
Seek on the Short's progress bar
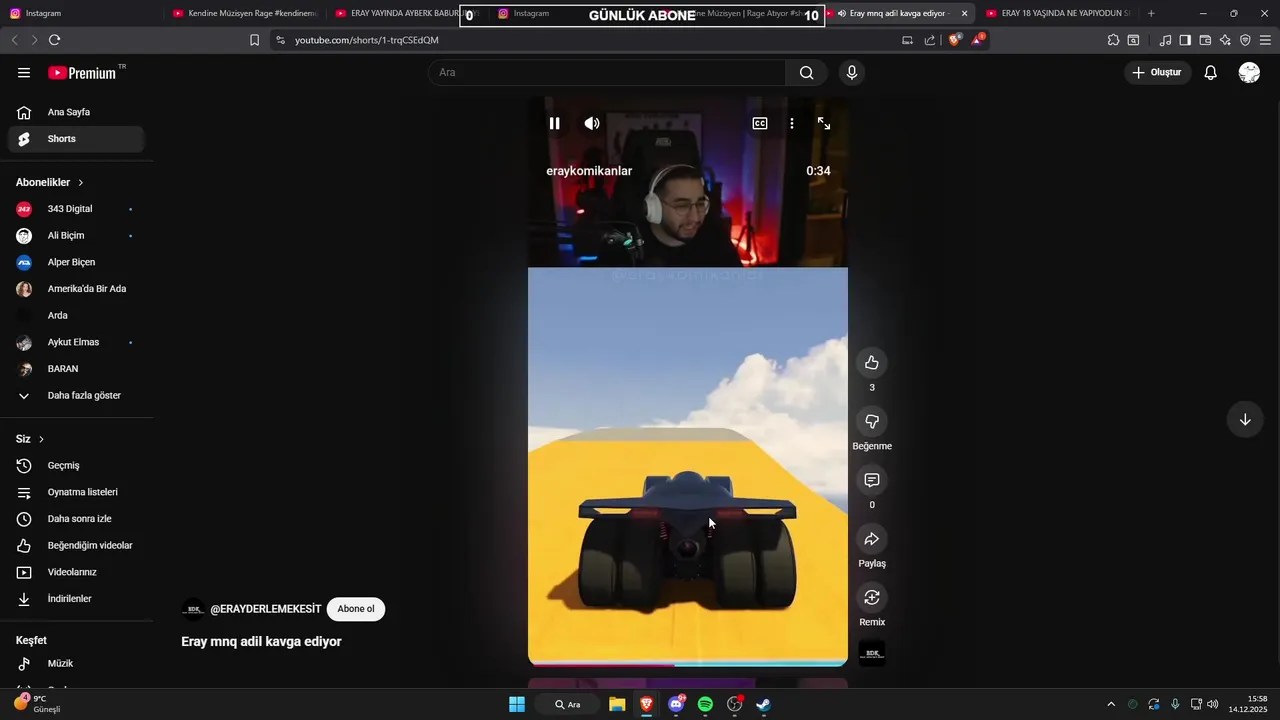[x=688, y=663]
